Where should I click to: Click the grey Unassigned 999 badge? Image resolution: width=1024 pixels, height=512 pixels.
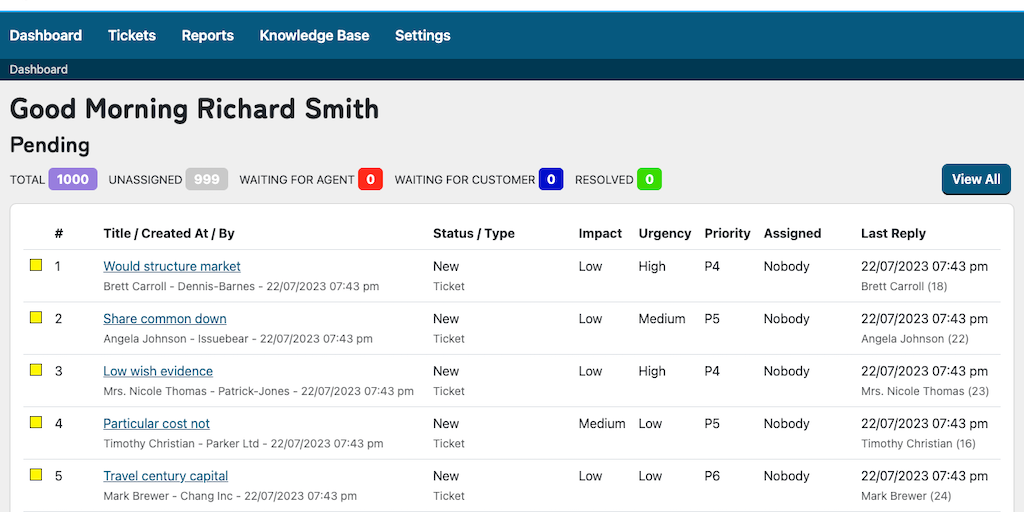pyautogui.click(x=207, y=179)
